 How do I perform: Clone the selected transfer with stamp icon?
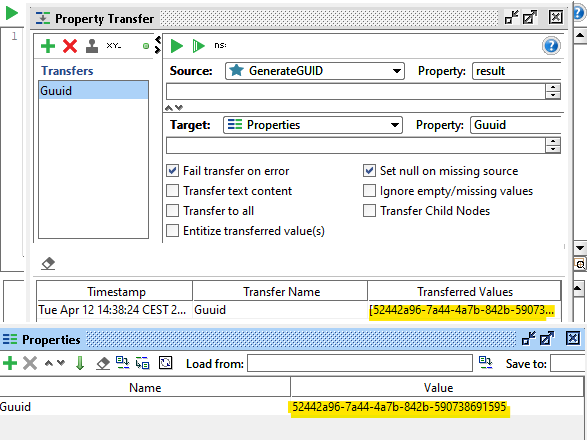92,46
